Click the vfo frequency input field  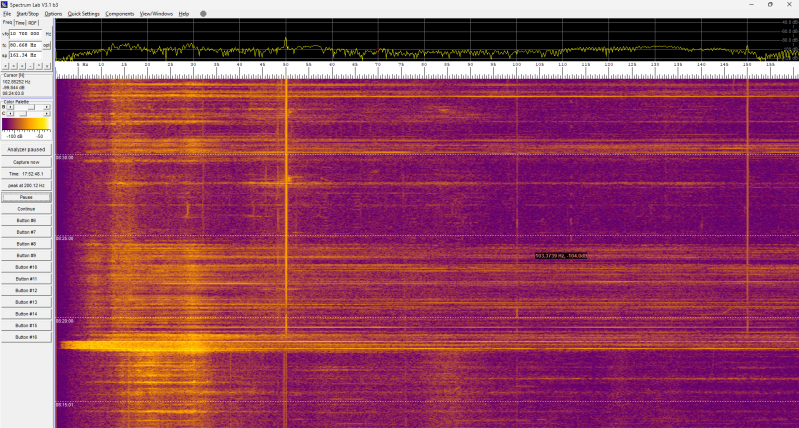click(x=26, y=34)
